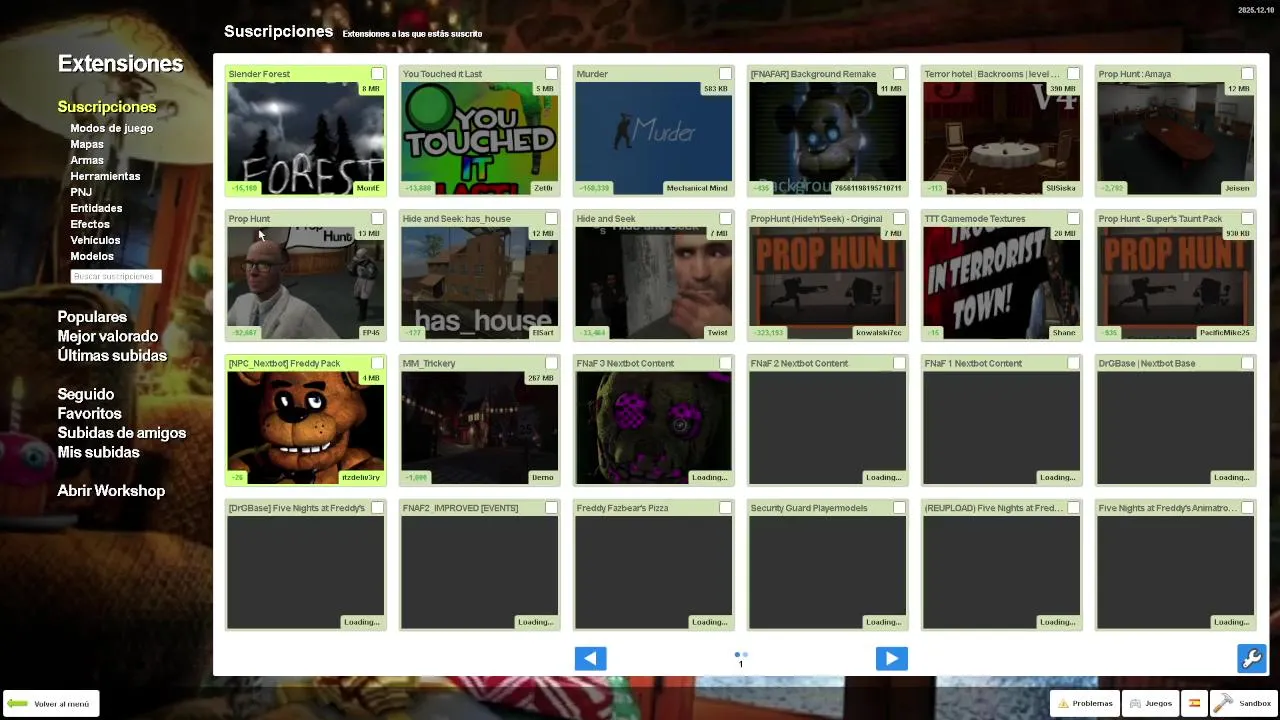The height and width of the screenshot is (720, 1280).
Task: Toggle the PropHunt (Hide'n'Seek) - Original checkbox
Action: click(x=899, y=218)
